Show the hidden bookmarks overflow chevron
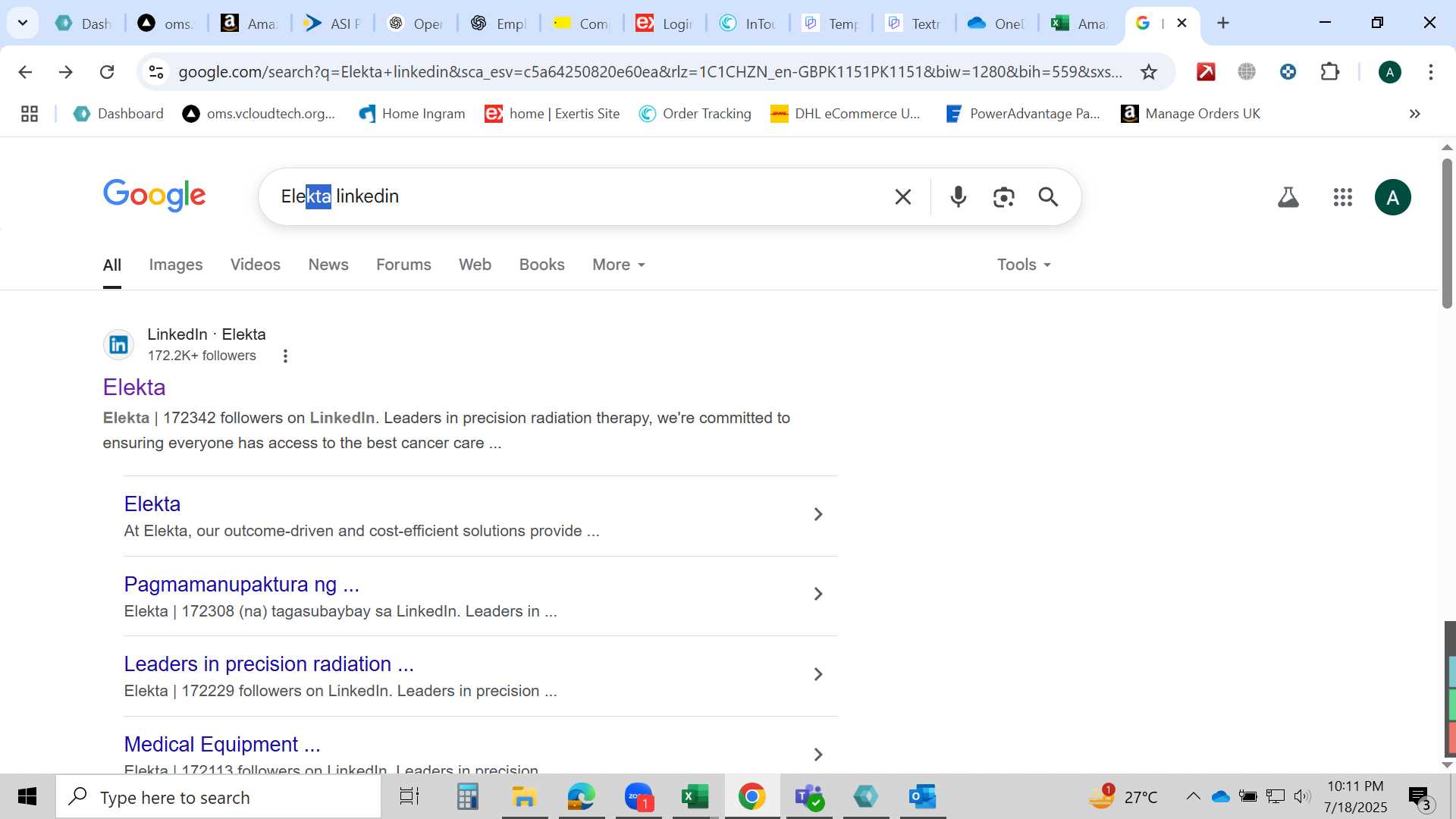Screen dimensions: 1456x819 (1414, 114)
